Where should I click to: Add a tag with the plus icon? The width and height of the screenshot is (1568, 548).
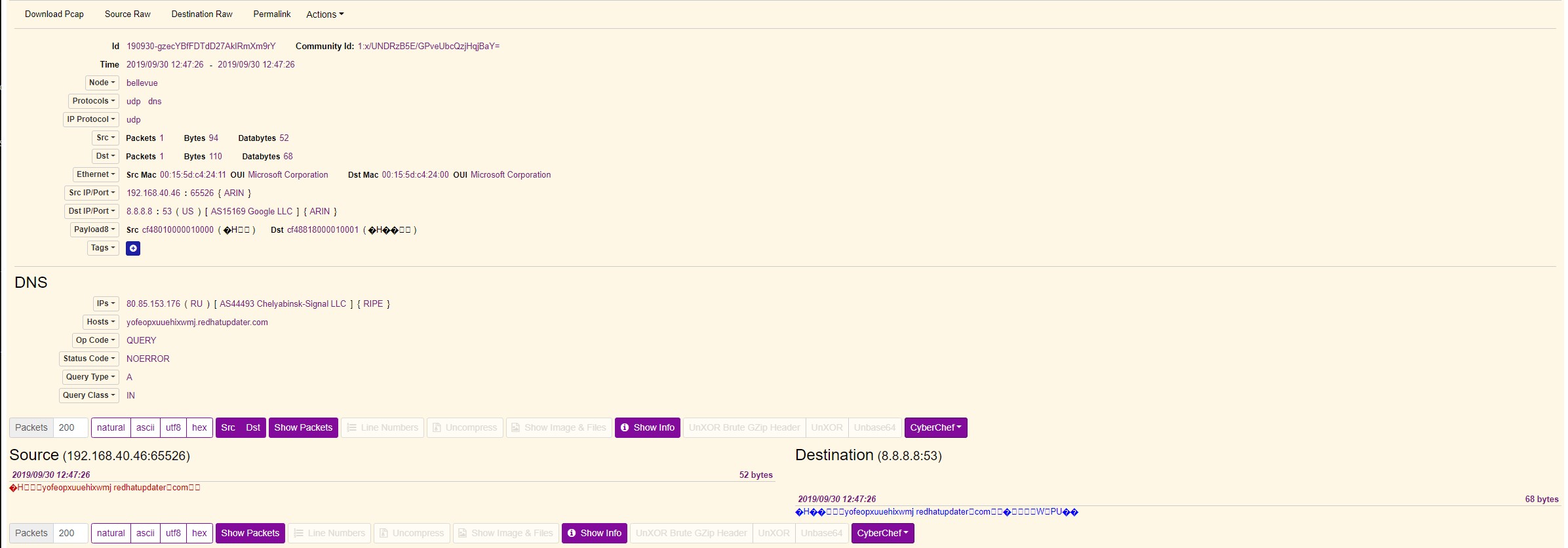pyautogui.click(x=133, y=248)
